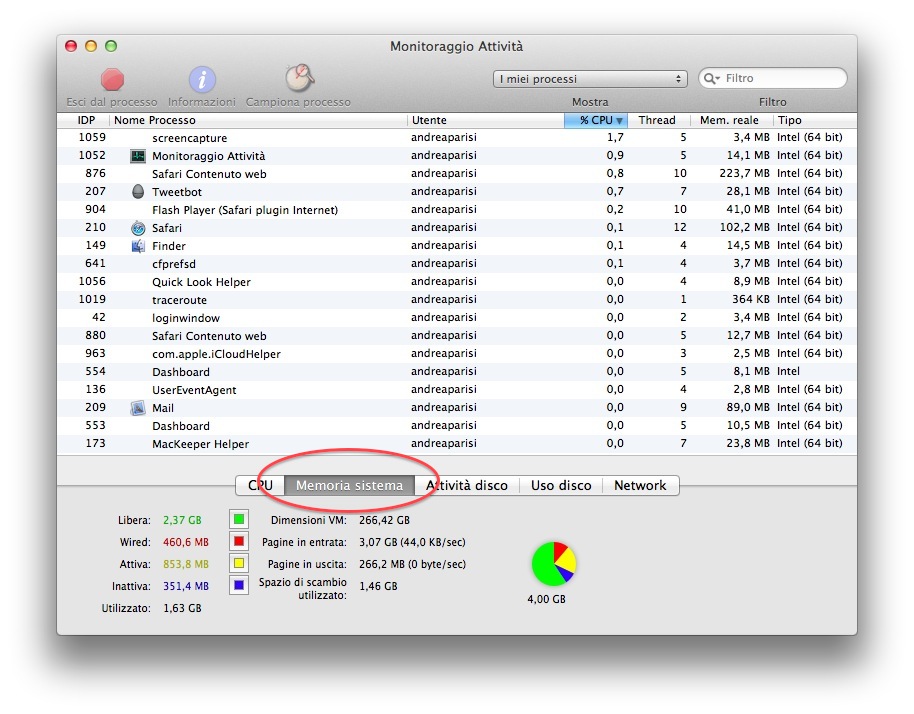Sort by Tipo column header
Screen dimensions: 914x714
tap(814, 120)
